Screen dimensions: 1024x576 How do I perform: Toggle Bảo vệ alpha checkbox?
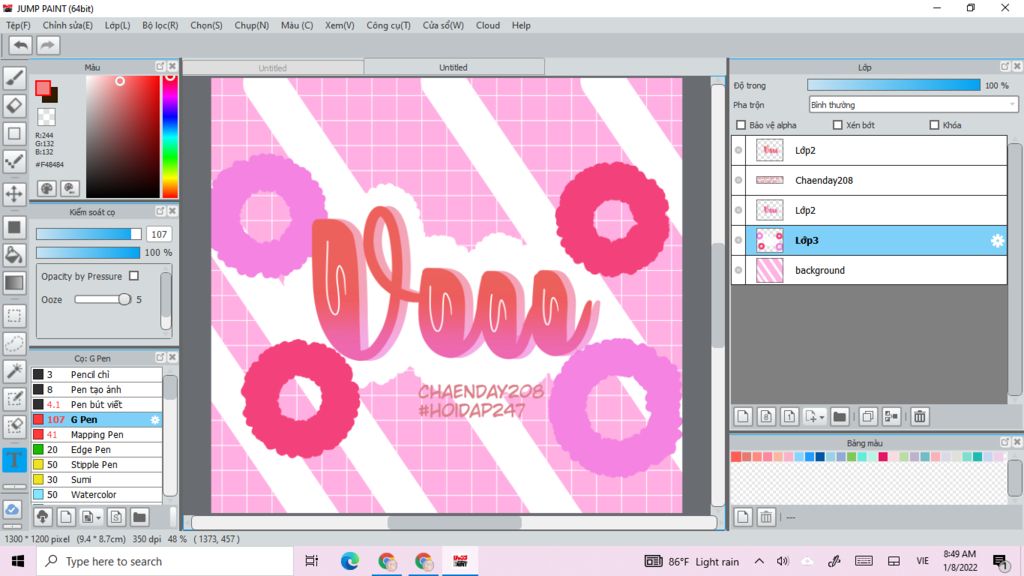click(x=741, y=125)
